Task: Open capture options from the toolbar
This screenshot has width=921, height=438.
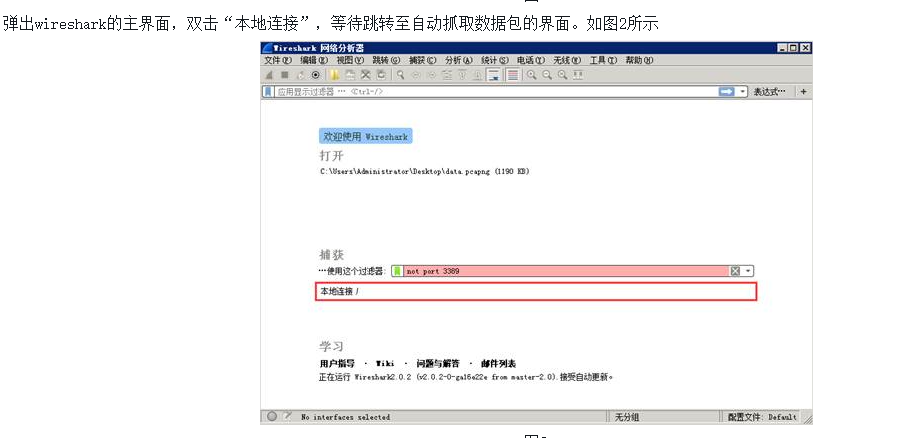Action: tap(316, 75)
